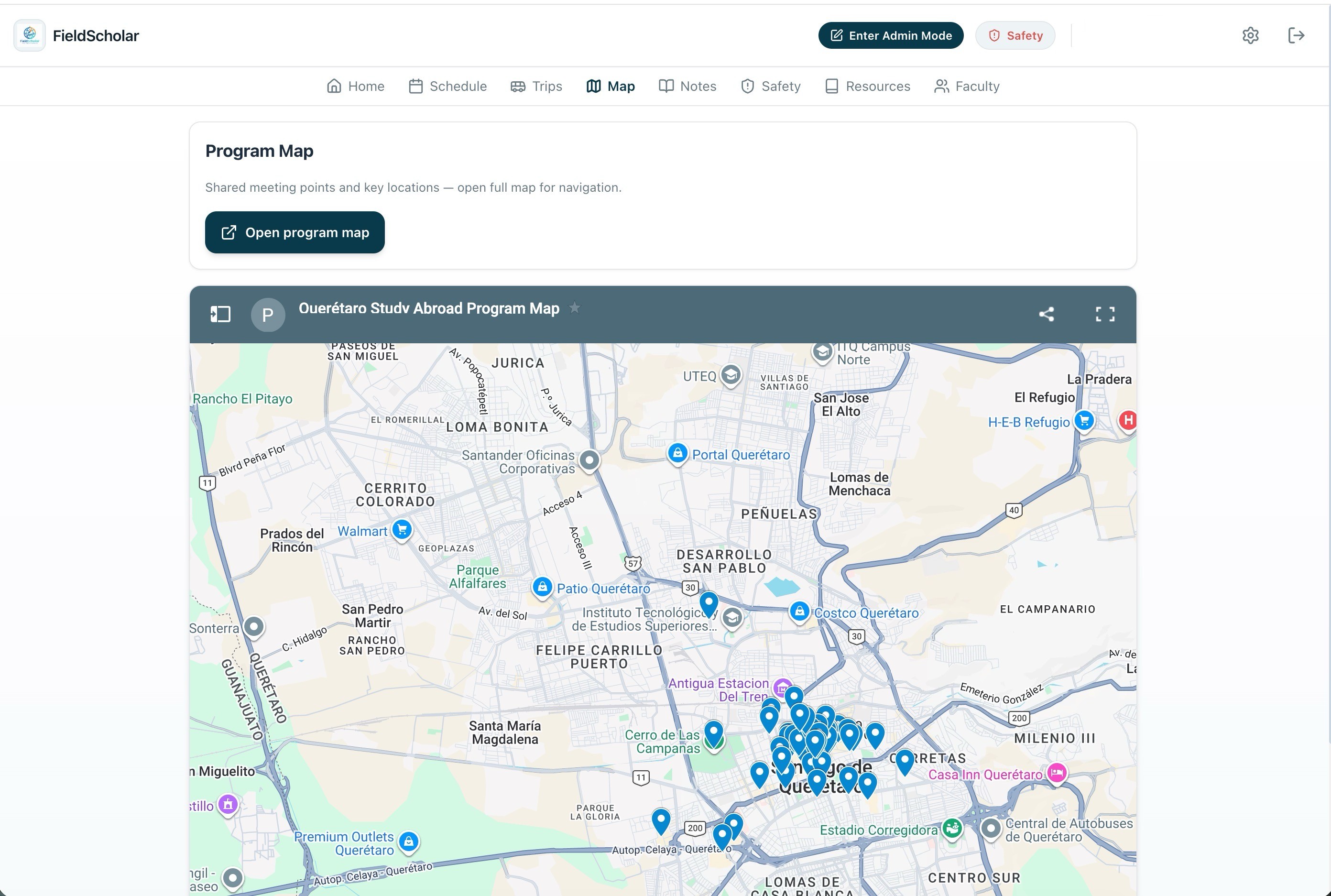Open the Schedule tab
This screenshot has height=896, width=1331.
click(x=448, y=86)
